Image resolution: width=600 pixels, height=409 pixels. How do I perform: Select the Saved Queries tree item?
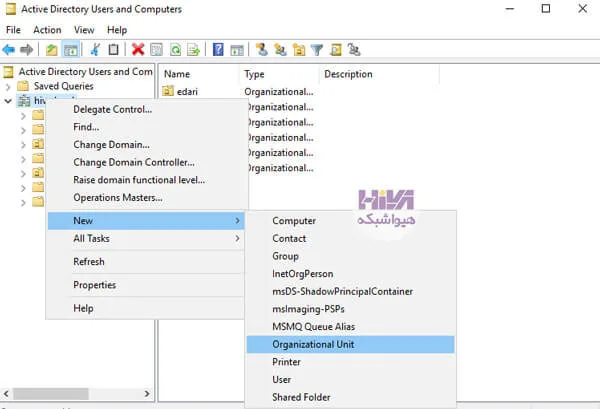tap(64, 86)
